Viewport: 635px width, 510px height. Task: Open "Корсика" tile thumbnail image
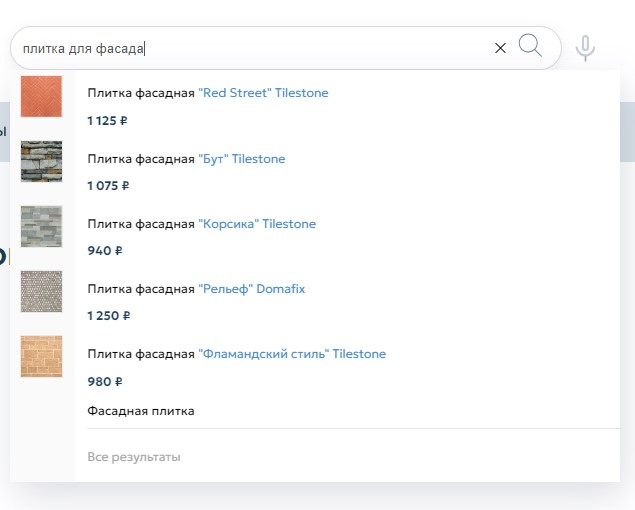point(41,226)
